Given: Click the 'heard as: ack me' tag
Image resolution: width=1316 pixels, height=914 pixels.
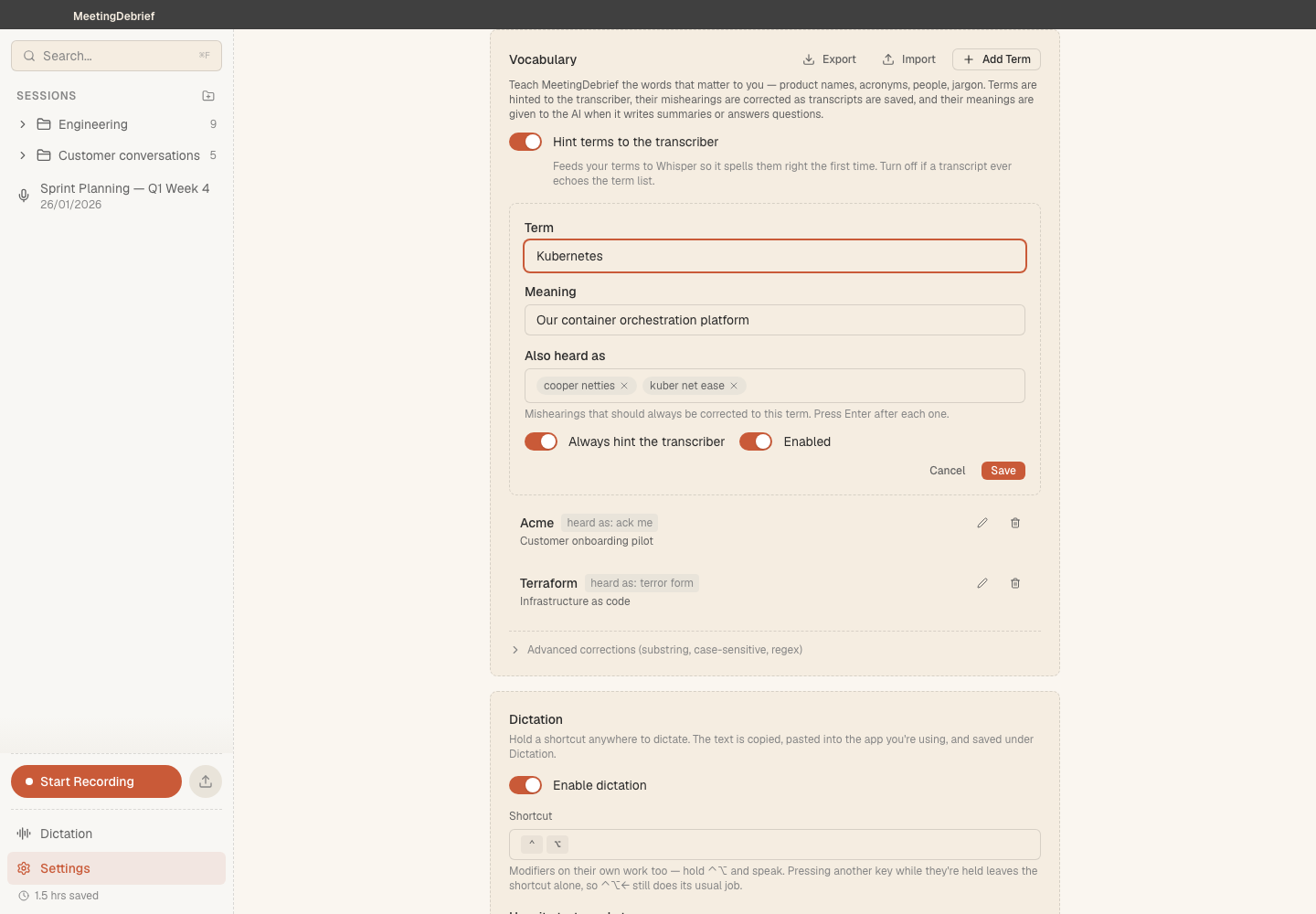Looking at the screenshot, I should (x=610, y=523).
